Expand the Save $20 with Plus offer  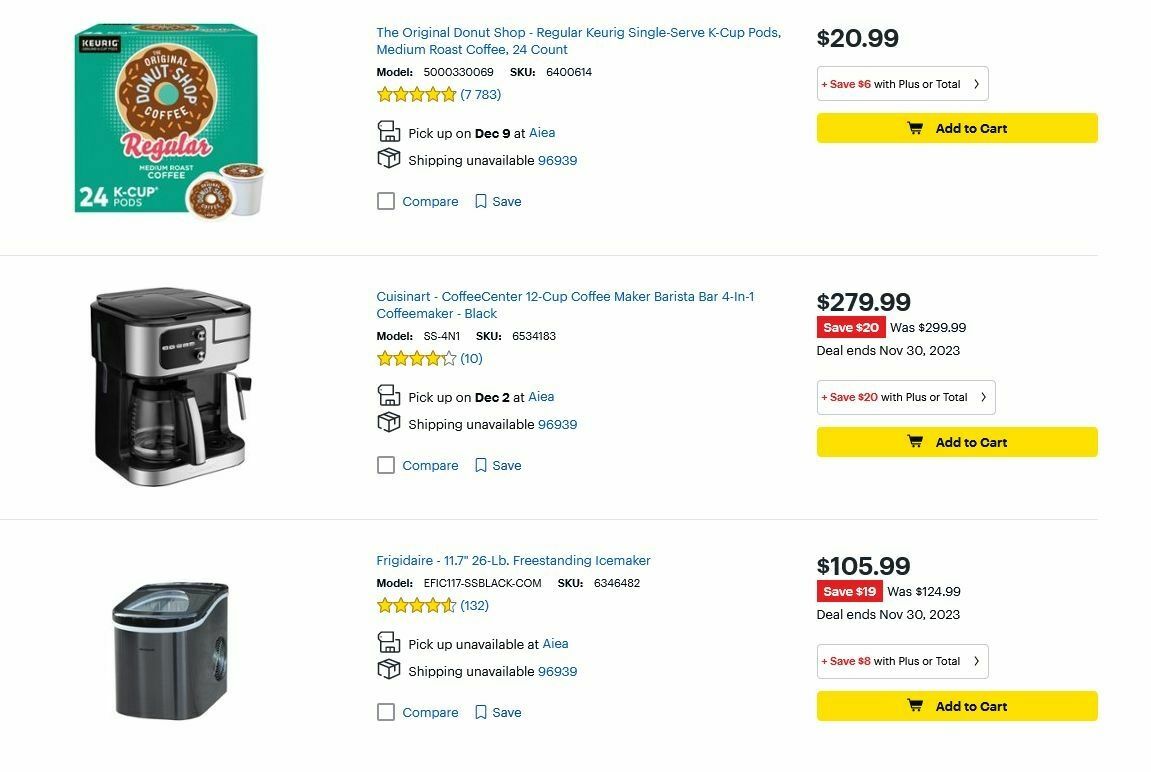click(905, 397)
